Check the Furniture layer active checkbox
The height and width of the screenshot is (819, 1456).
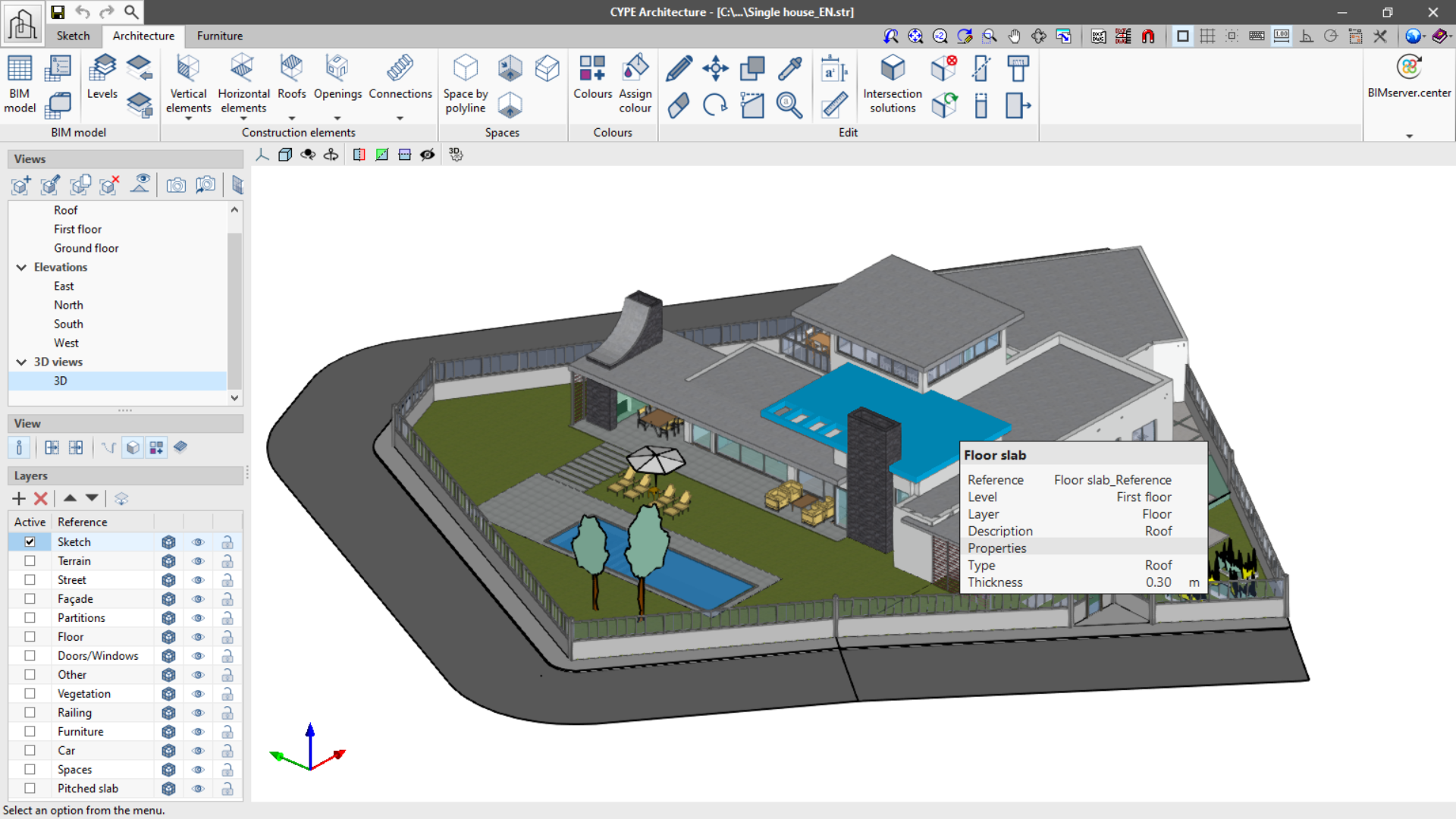pyautogui.click(x=30, y=731)
